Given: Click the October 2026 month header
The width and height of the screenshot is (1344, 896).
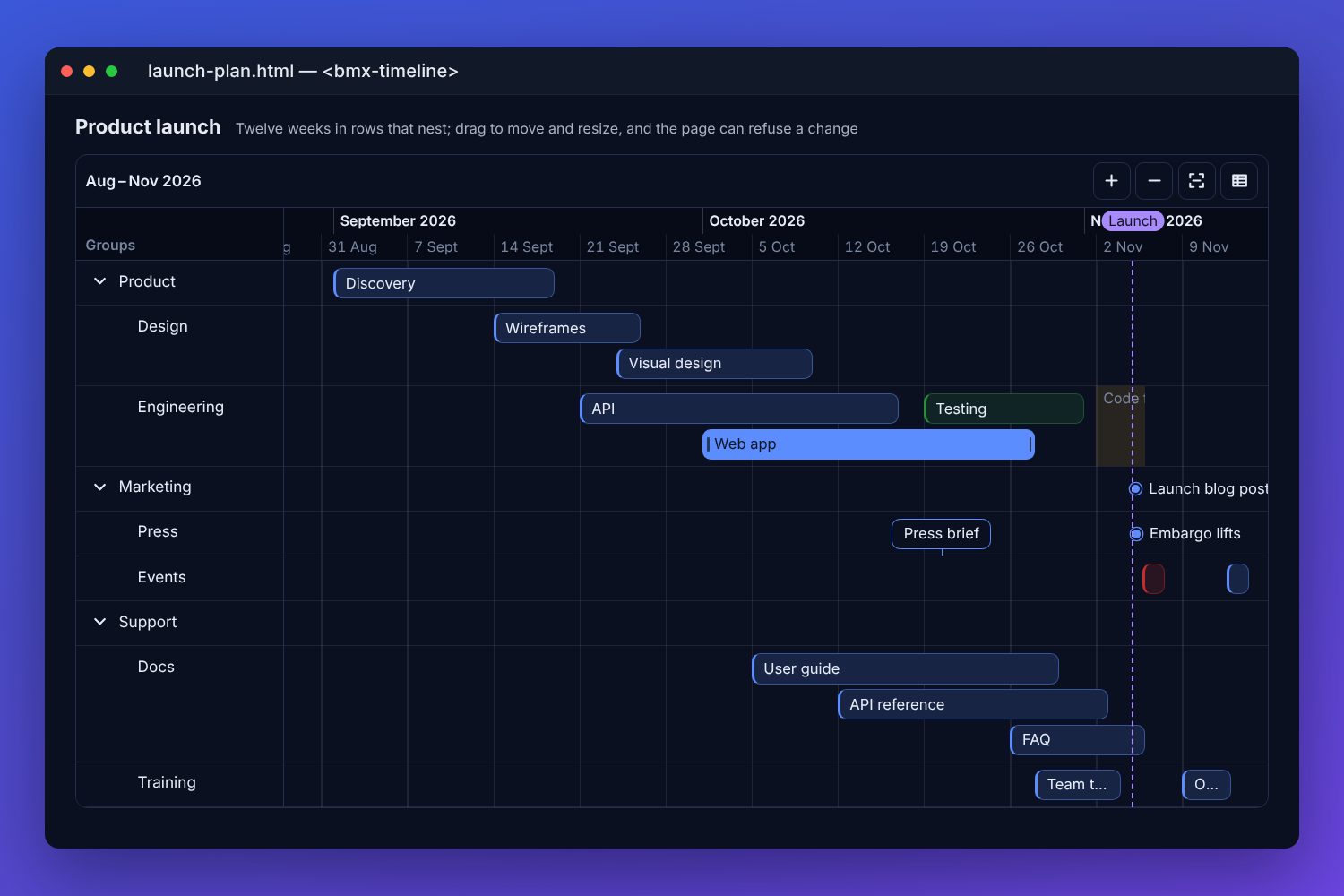Looking at the screenshot, I should (757, 220).
